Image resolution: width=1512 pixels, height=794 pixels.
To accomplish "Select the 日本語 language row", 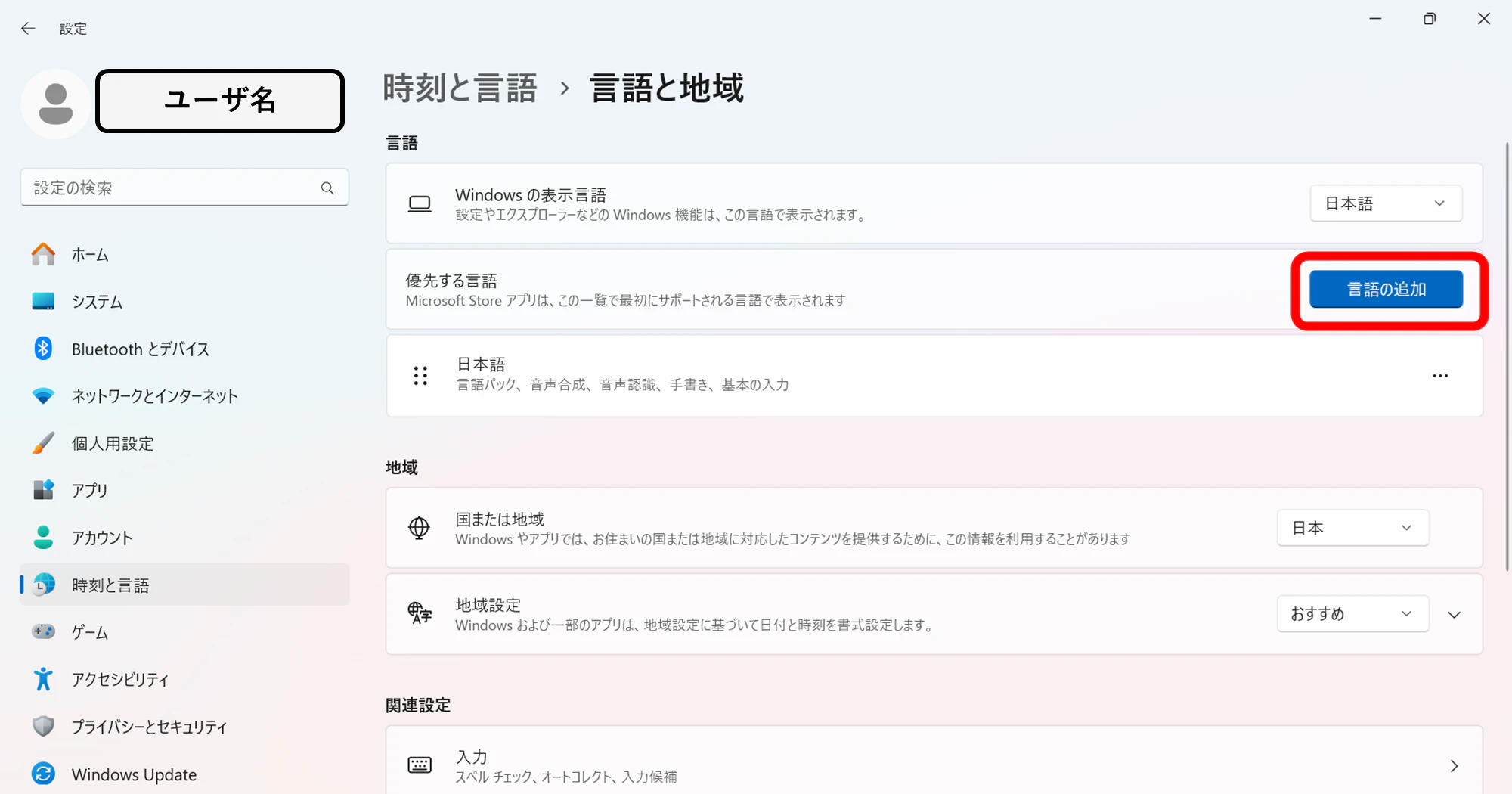I will 934,376.
